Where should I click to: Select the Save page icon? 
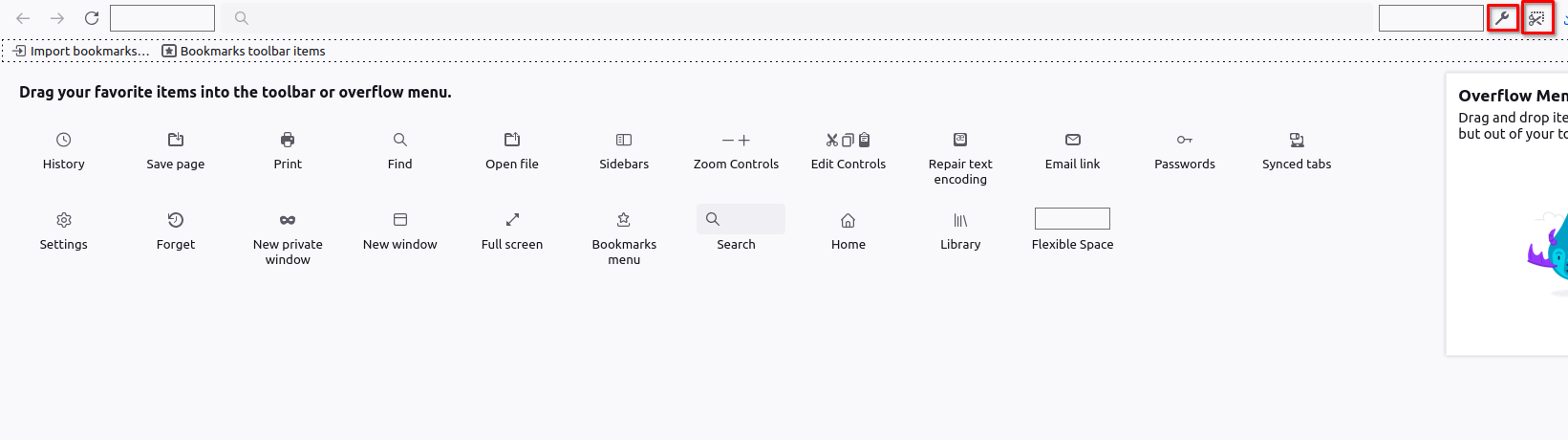(x=176, y=140)
